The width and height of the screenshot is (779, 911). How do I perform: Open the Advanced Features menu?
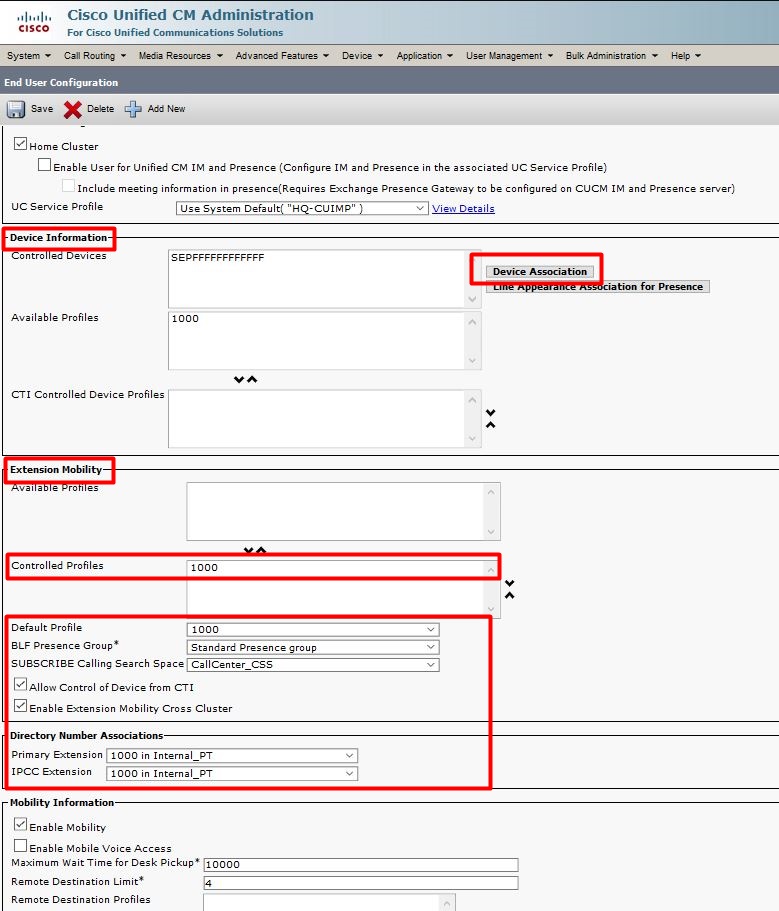(x=282, y=56)
